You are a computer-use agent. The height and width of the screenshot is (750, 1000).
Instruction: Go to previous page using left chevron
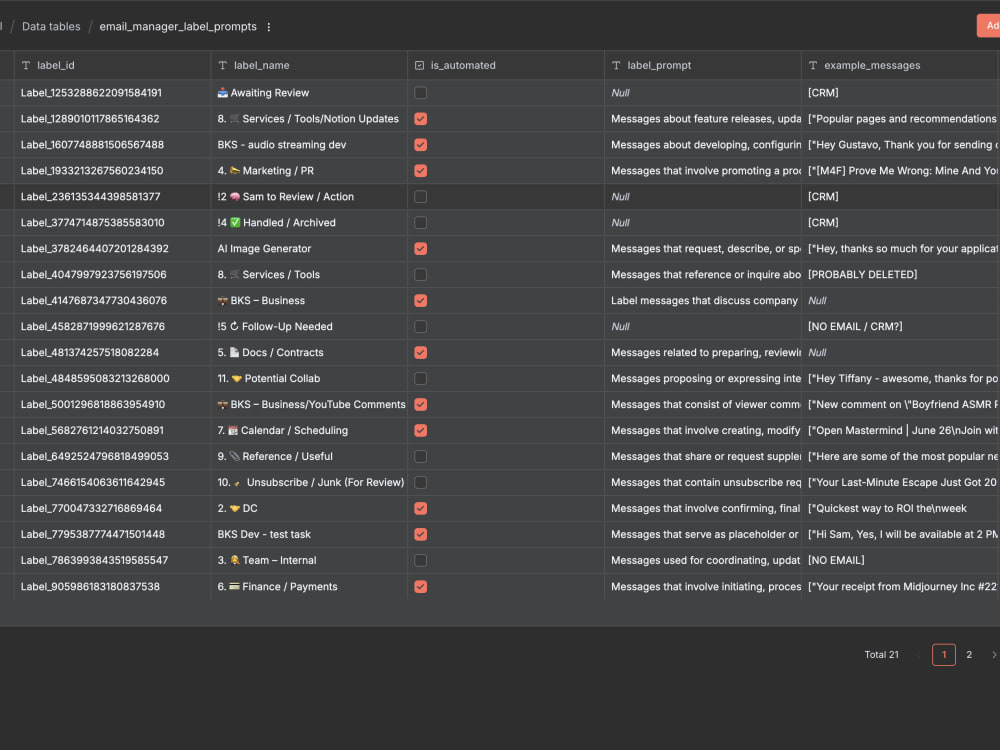pos(918,654)
